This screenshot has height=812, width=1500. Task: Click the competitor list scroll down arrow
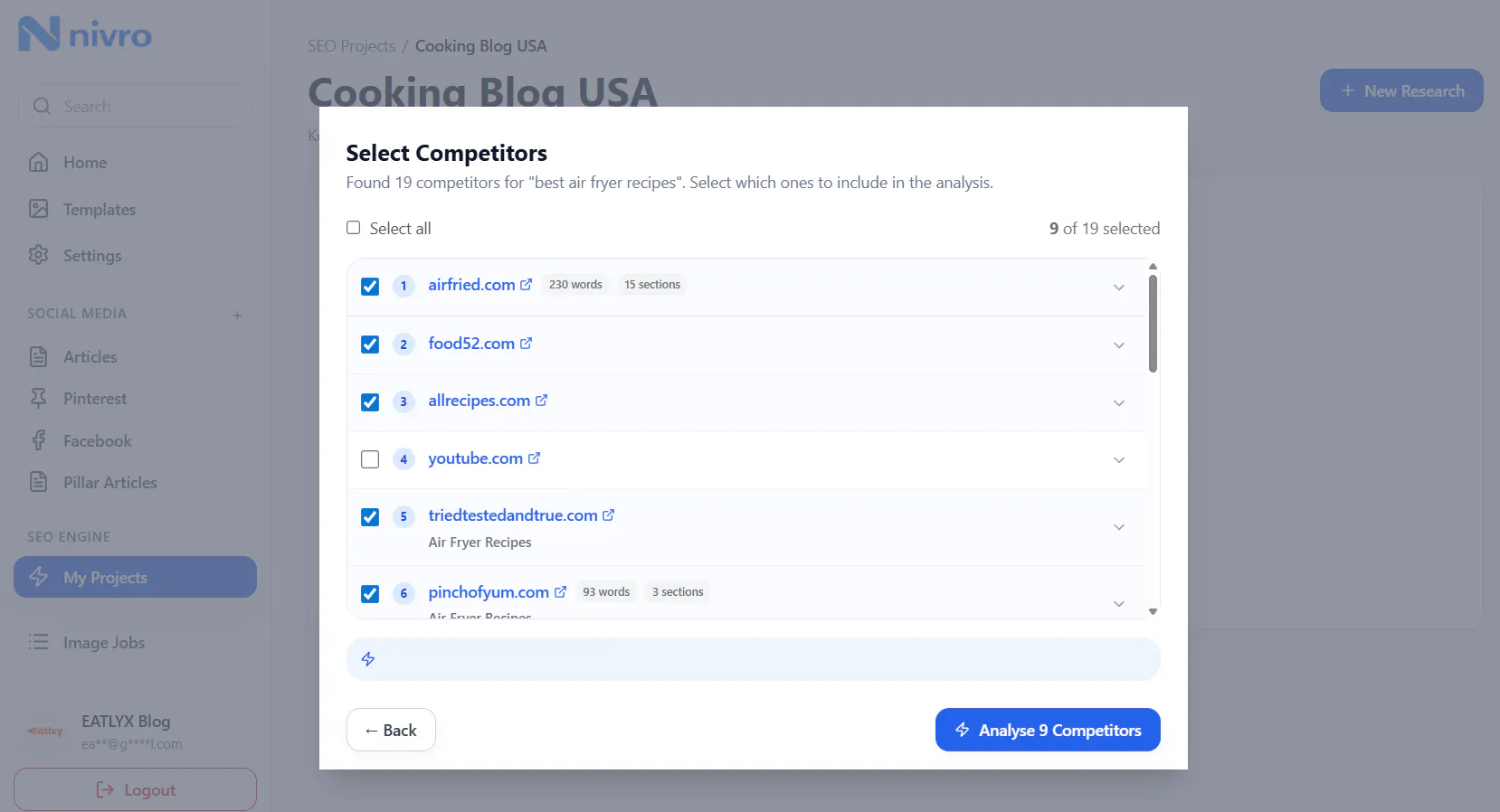1153,612
